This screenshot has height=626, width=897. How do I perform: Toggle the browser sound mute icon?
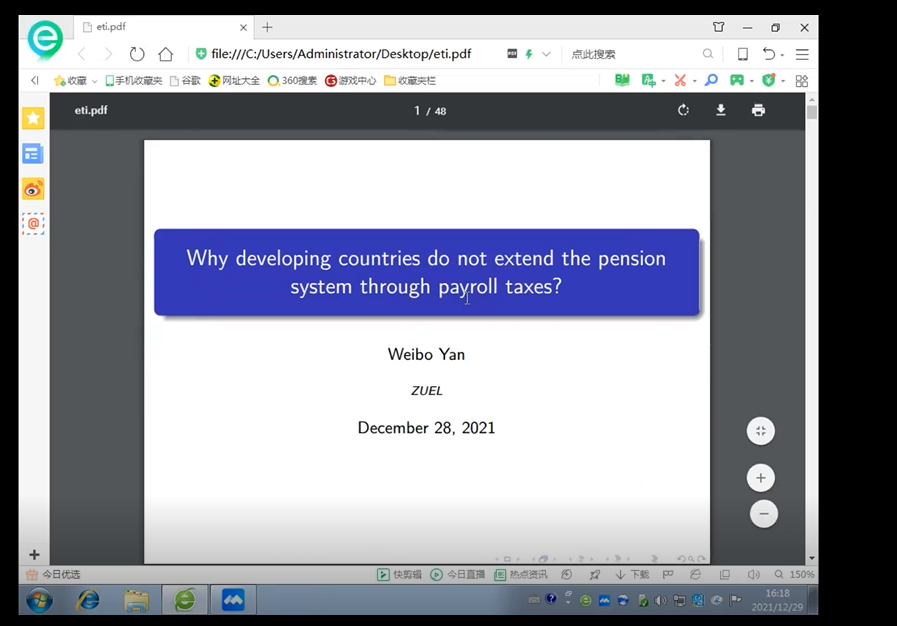click(x=753, y=575)
